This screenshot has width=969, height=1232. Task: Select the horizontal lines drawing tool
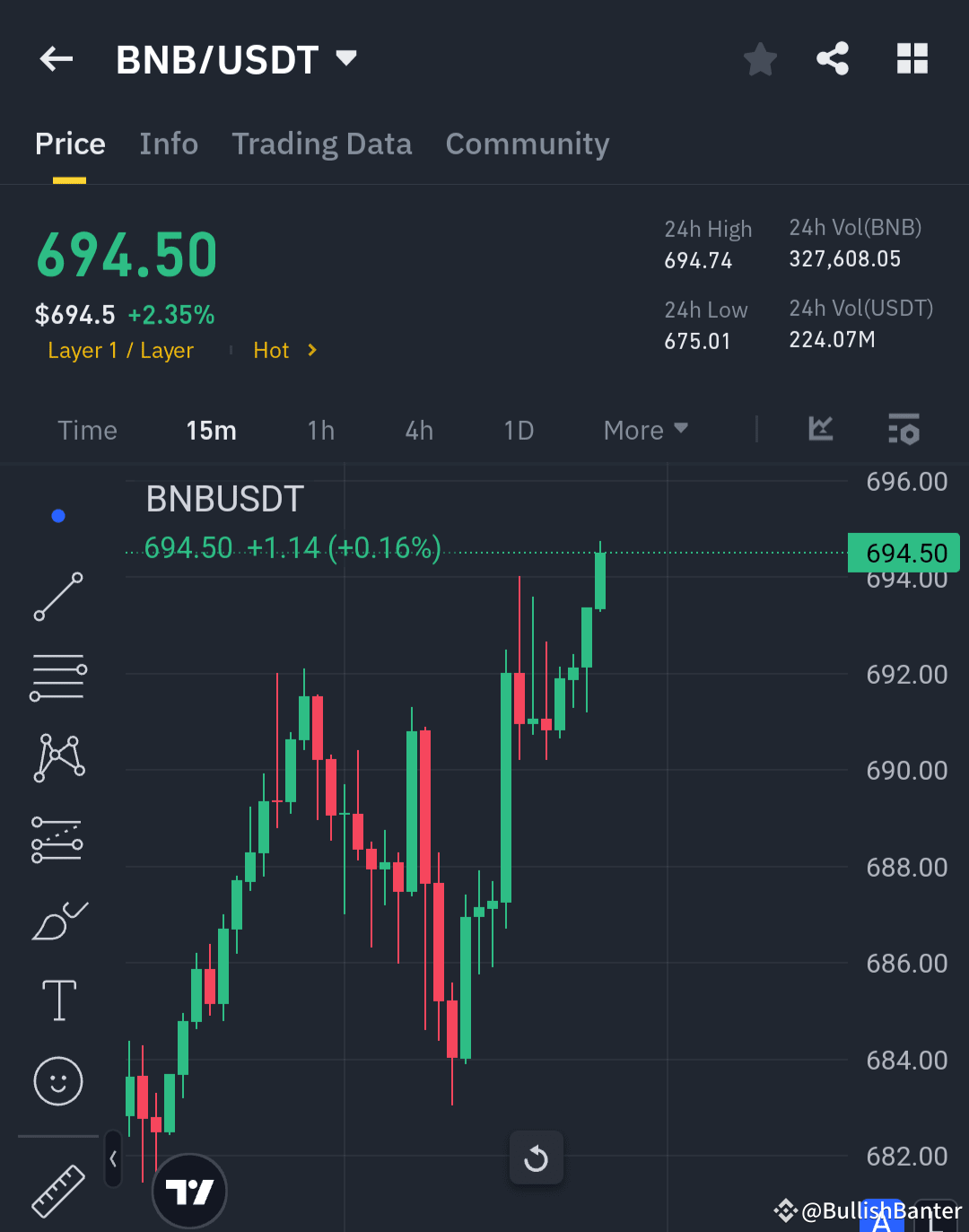click(57, 677)
